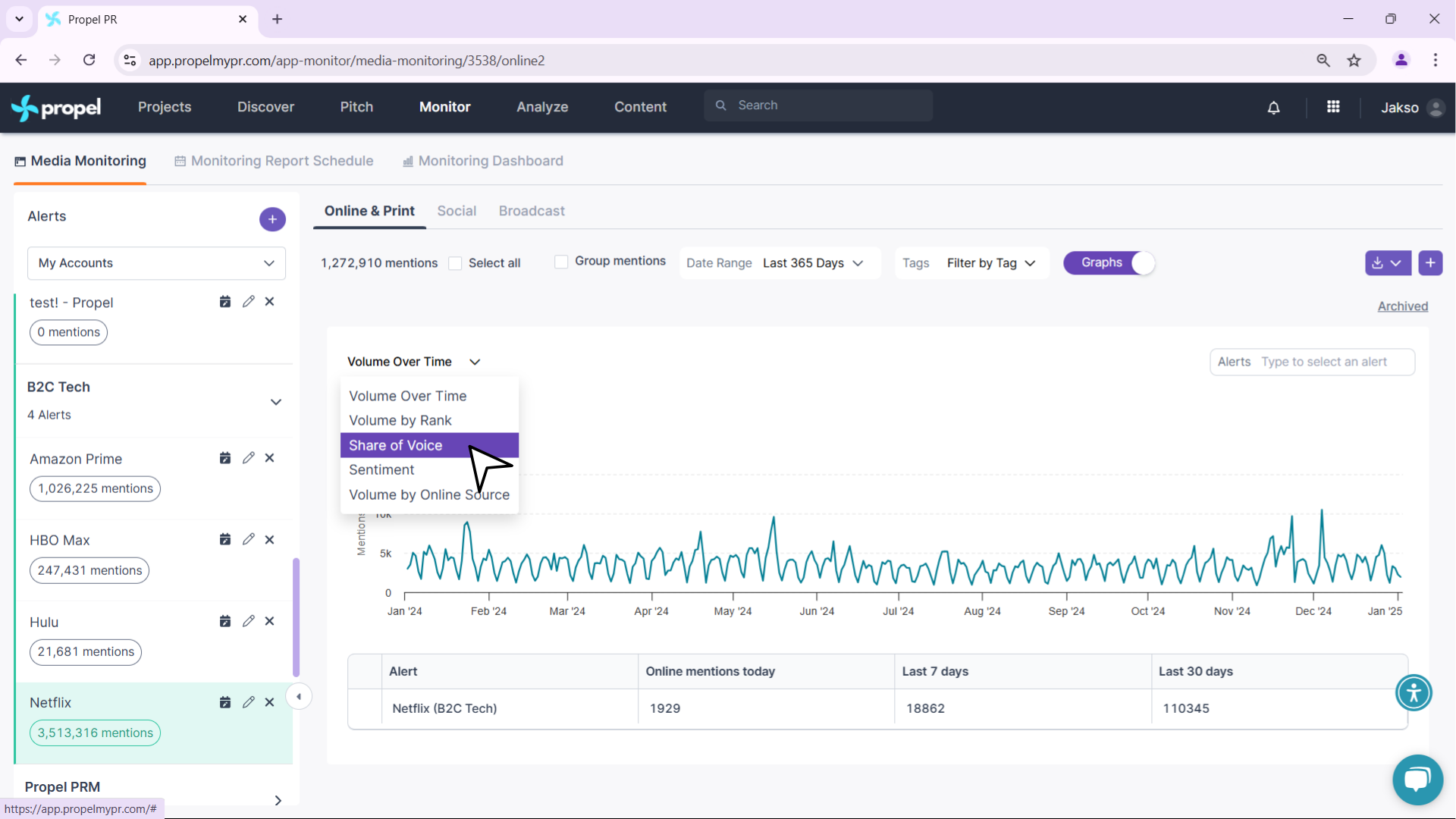Click the Netflix (B2C Tech) table cell
This screenshot has height=819, width=1456.
(510, 708)
